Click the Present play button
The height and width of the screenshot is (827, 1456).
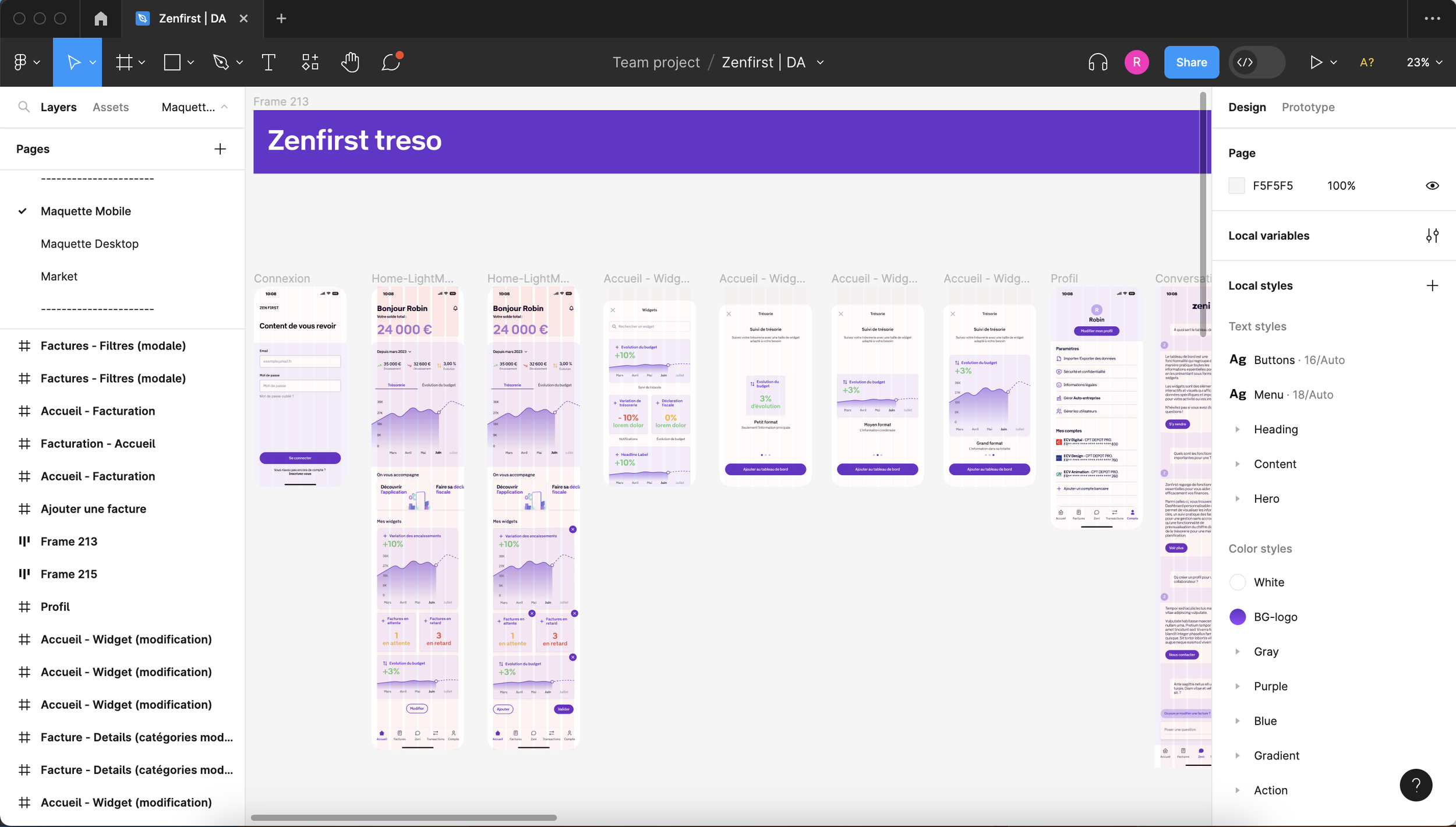[1315, 62]
